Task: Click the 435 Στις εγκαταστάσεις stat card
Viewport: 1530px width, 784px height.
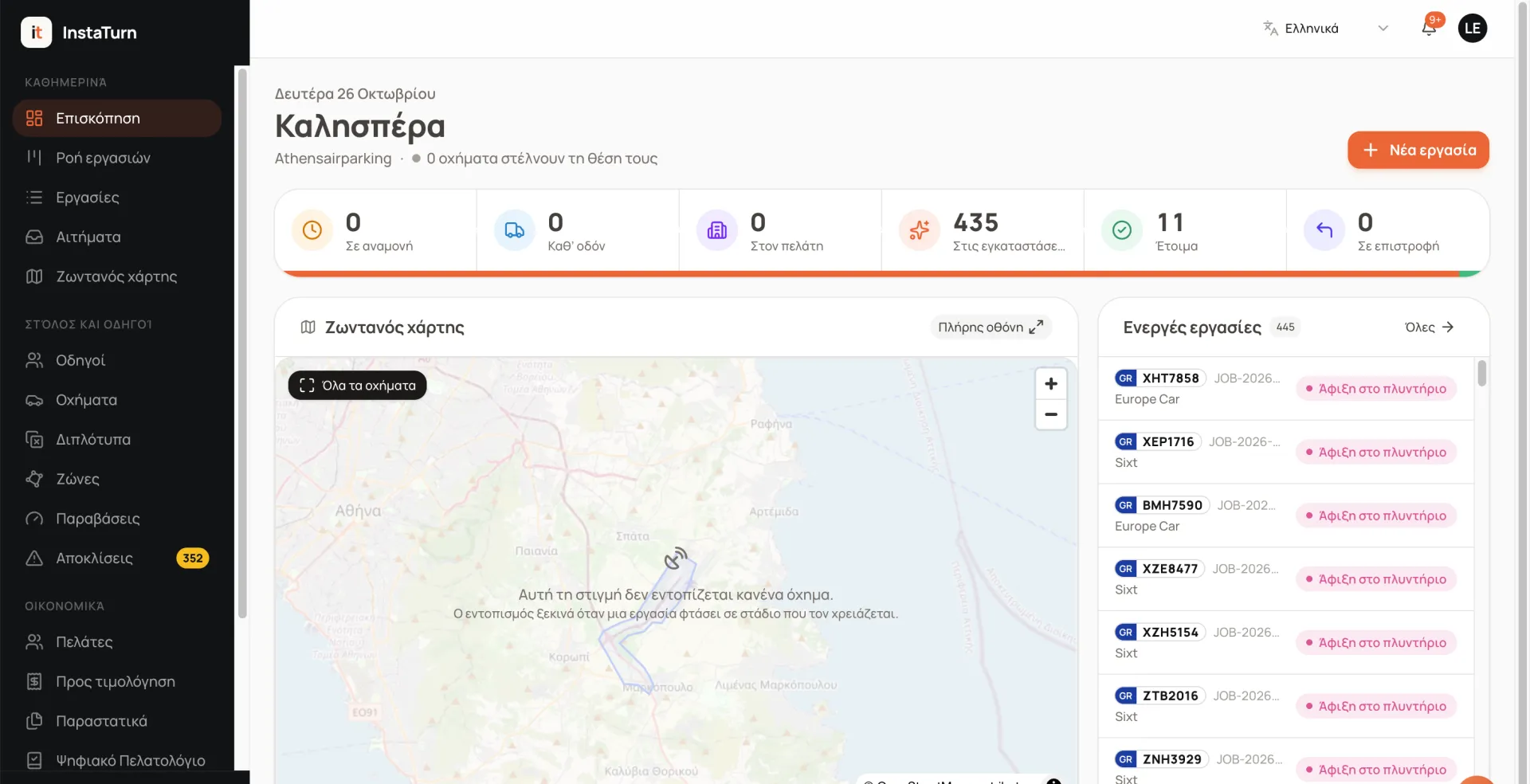Action: click(983, 231)
